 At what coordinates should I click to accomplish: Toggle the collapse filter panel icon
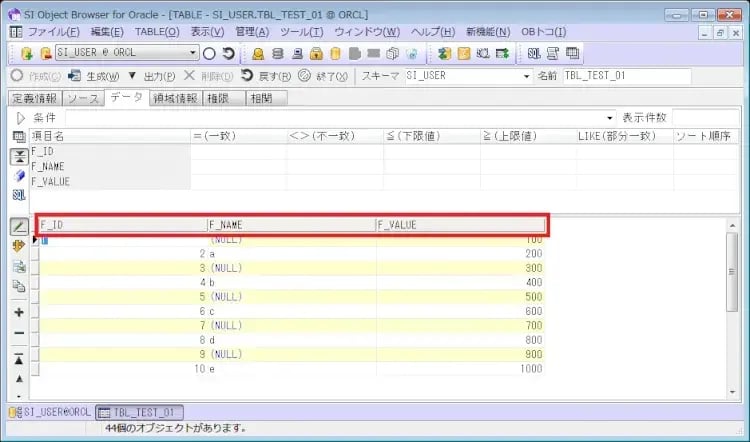point(19,156)
